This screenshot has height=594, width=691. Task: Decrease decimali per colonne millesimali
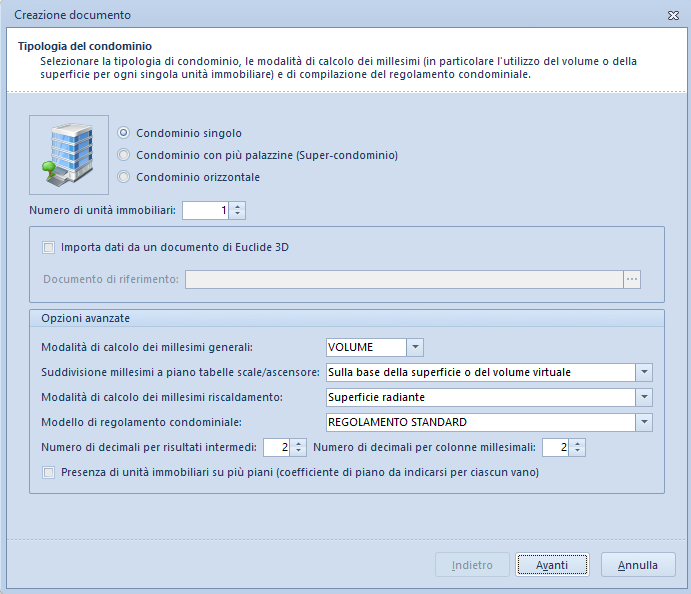577,451
